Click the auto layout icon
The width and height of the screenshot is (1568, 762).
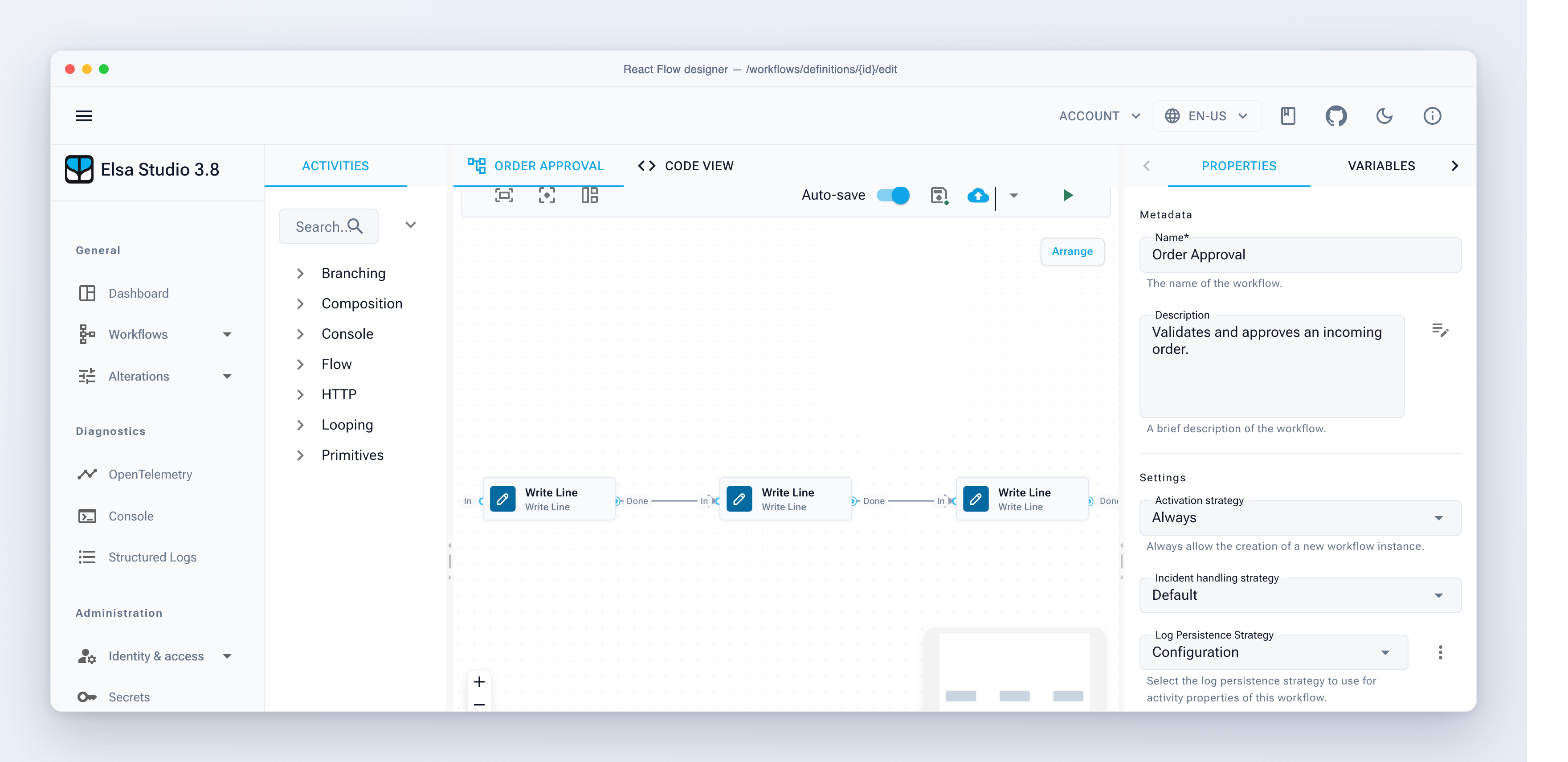coord(589,195)
